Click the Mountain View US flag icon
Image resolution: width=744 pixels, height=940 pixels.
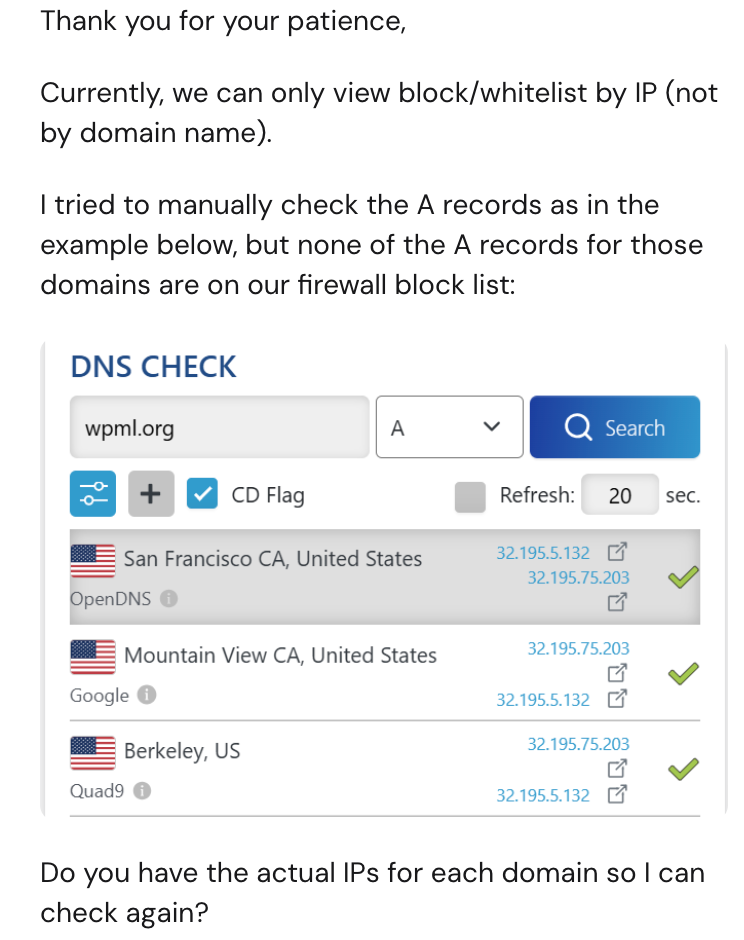pyautogui.click(x=92, y=656)
